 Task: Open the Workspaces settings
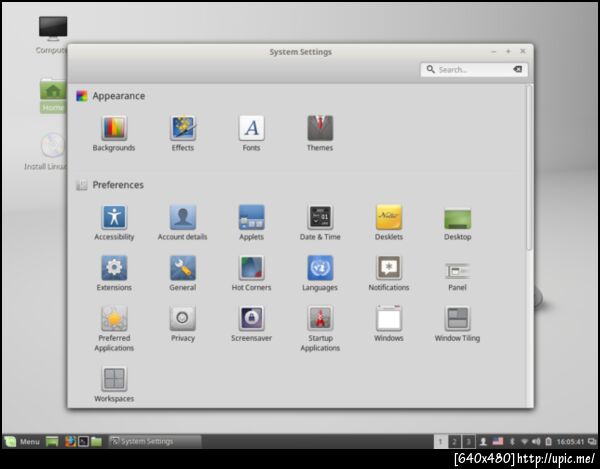[114, 384]
